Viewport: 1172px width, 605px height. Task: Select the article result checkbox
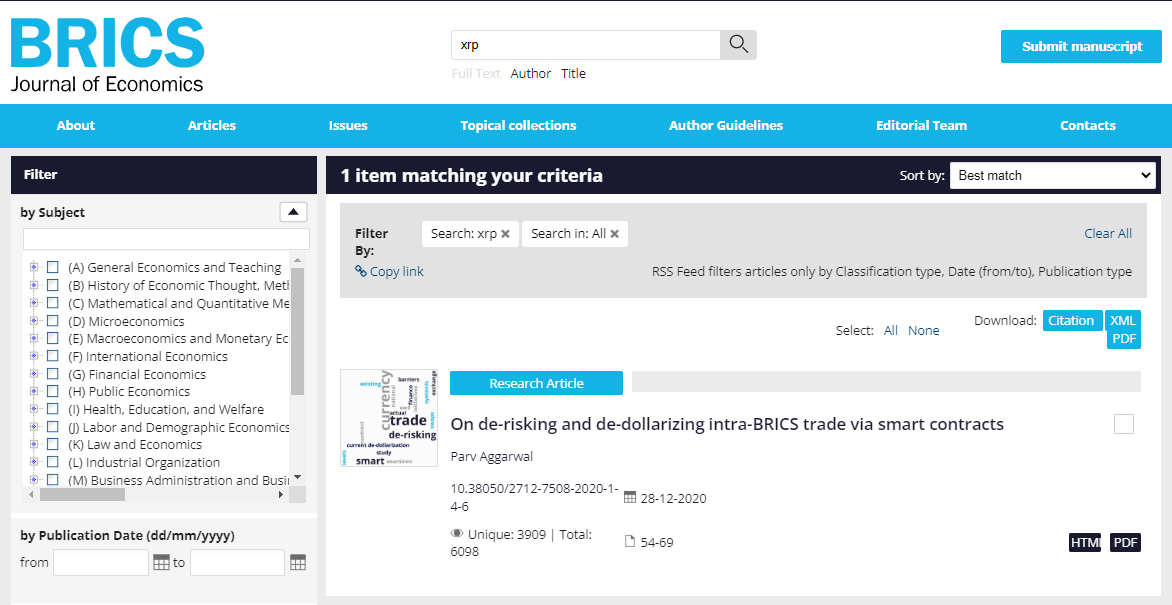click(x=1123, y=424)
